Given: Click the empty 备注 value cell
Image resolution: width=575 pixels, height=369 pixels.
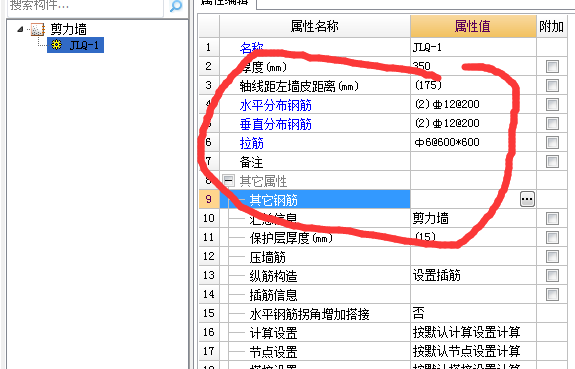Looking at the screenshot, I should pos(473,161).
